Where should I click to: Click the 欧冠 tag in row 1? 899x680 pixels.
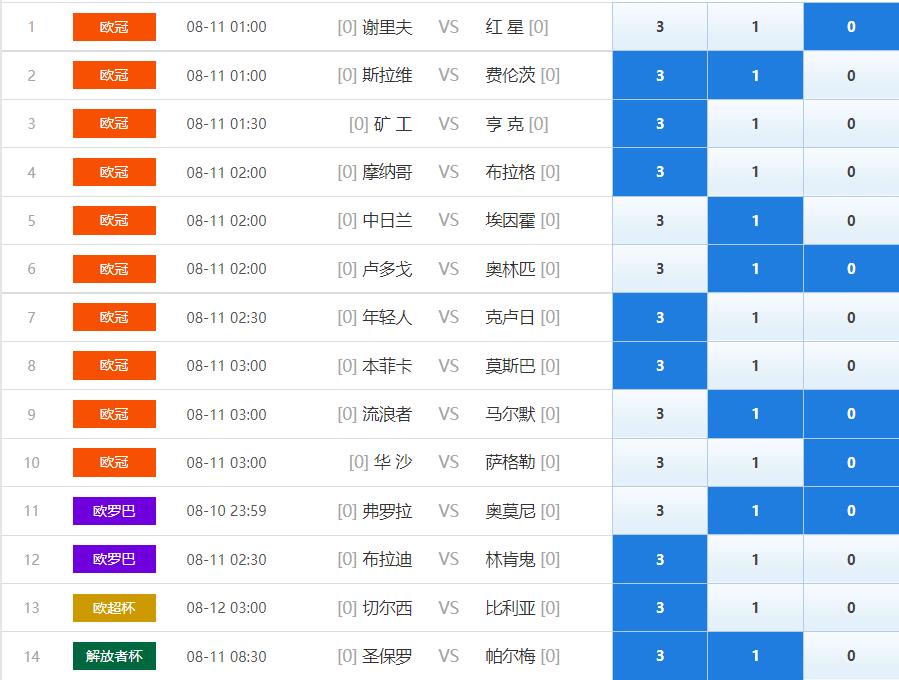click(114, 27)
